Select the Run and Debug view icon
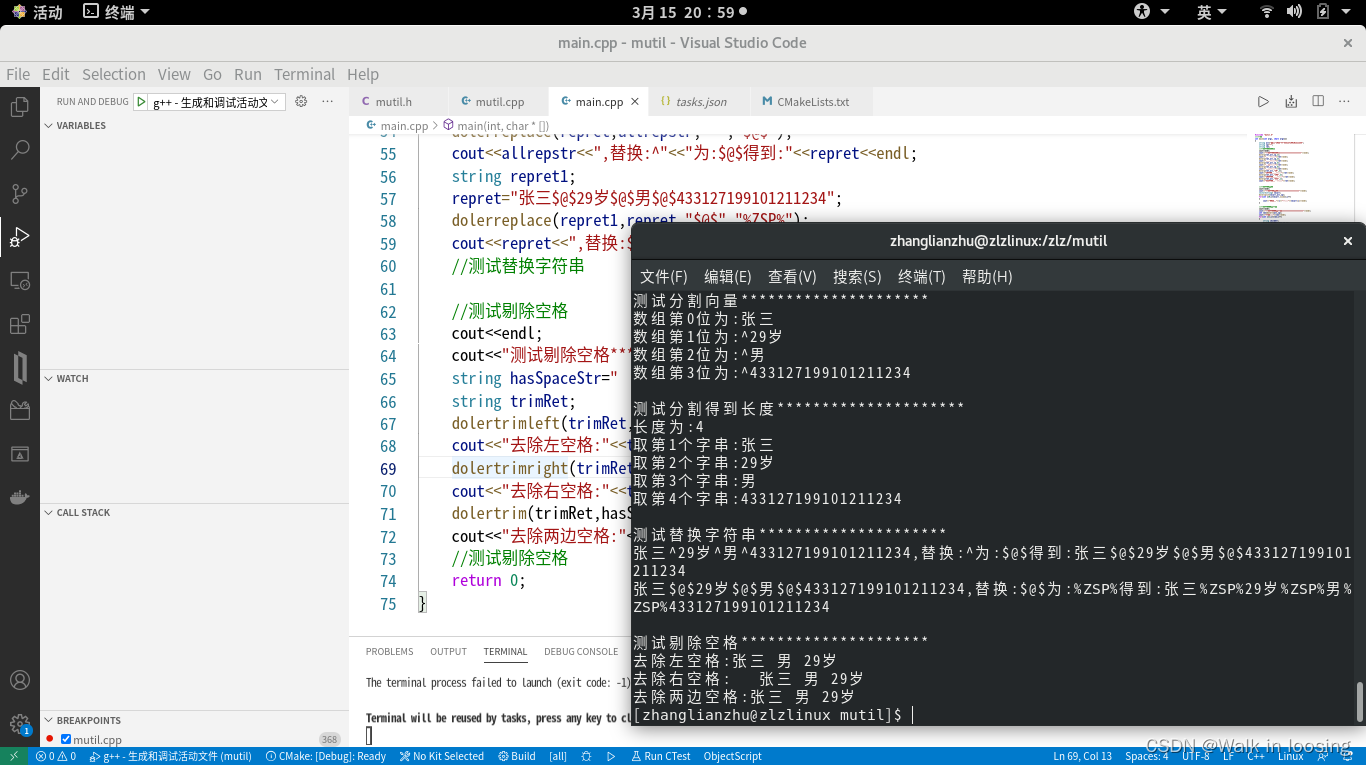The width and height of the screenshot is (1366, 766). 19,238
